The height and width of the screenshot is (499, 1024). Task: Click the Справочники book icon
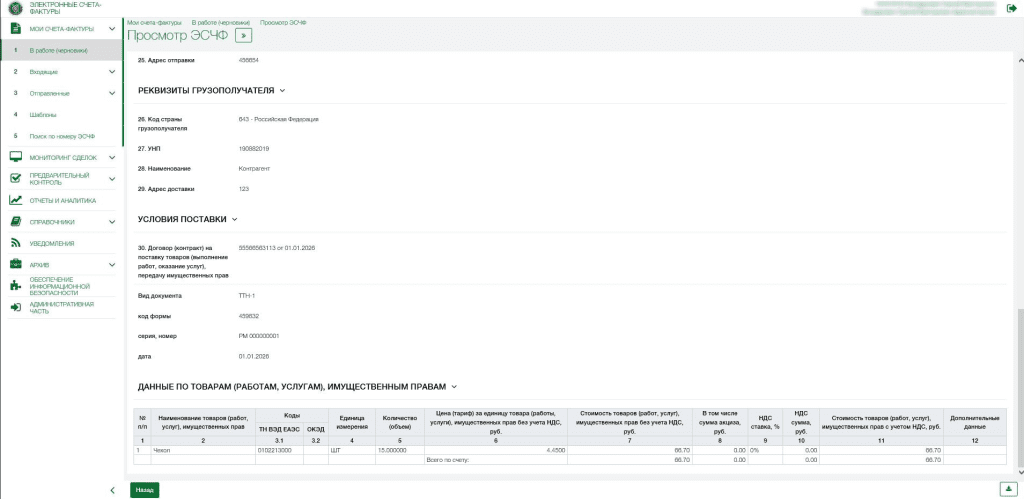pyautogui.click(x=15, y=221)
